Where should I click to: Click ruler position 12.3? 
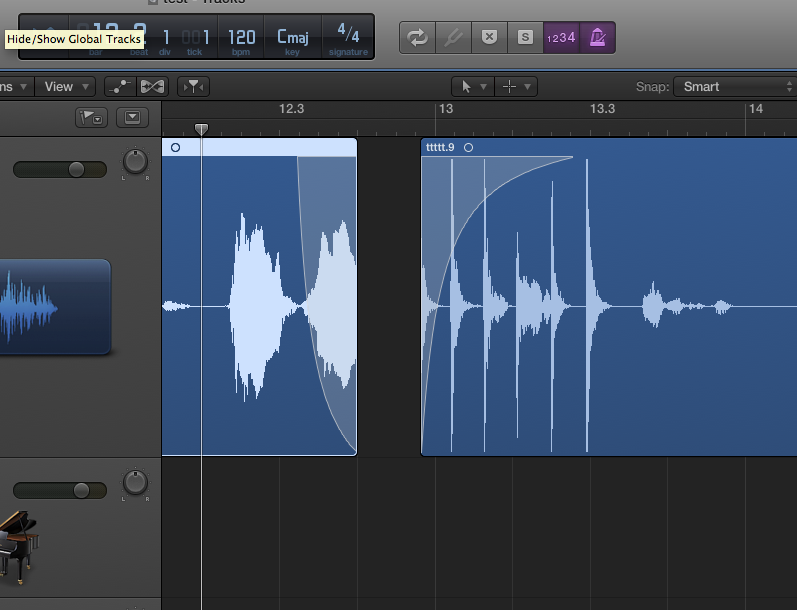click(291, 109)
